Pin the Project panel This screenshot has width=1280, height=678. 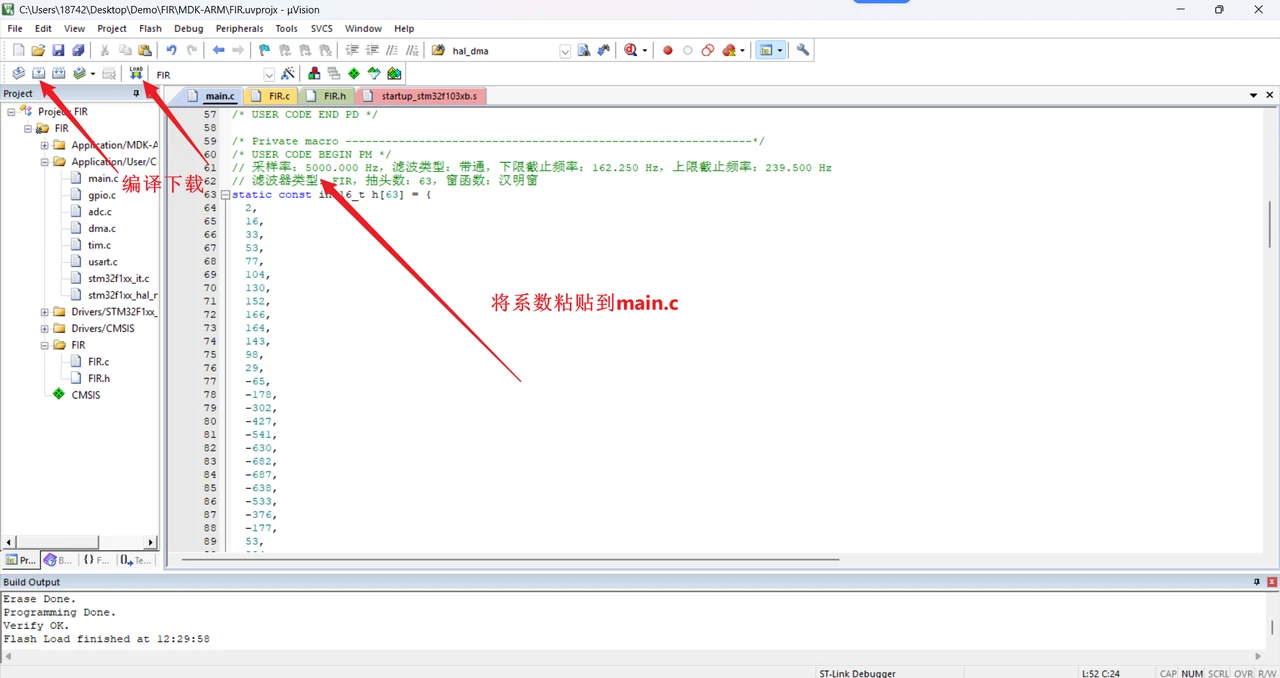tap(137, 93)
